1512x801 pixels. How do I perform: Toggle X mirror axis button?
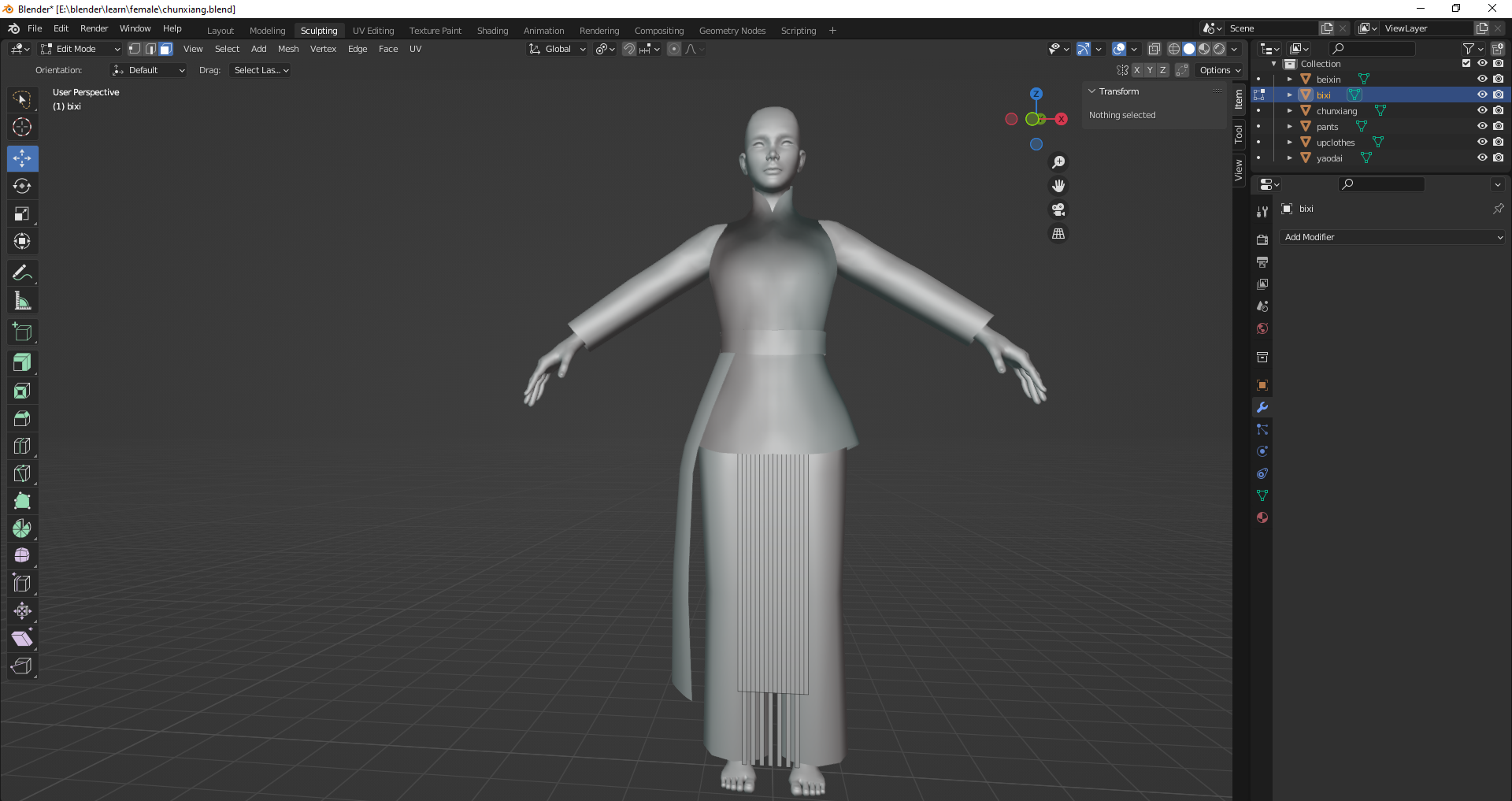(x=1136, y=70)
